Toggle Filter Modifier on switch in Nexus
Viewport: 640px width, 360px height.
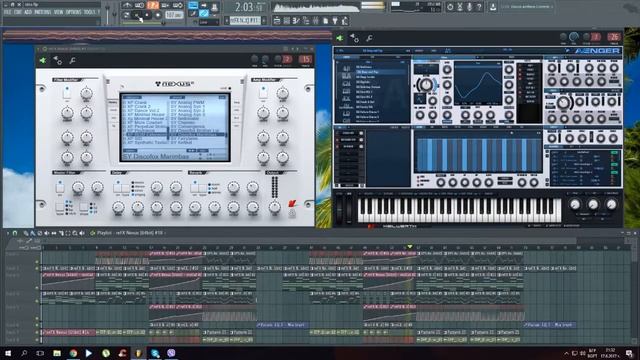67,93
